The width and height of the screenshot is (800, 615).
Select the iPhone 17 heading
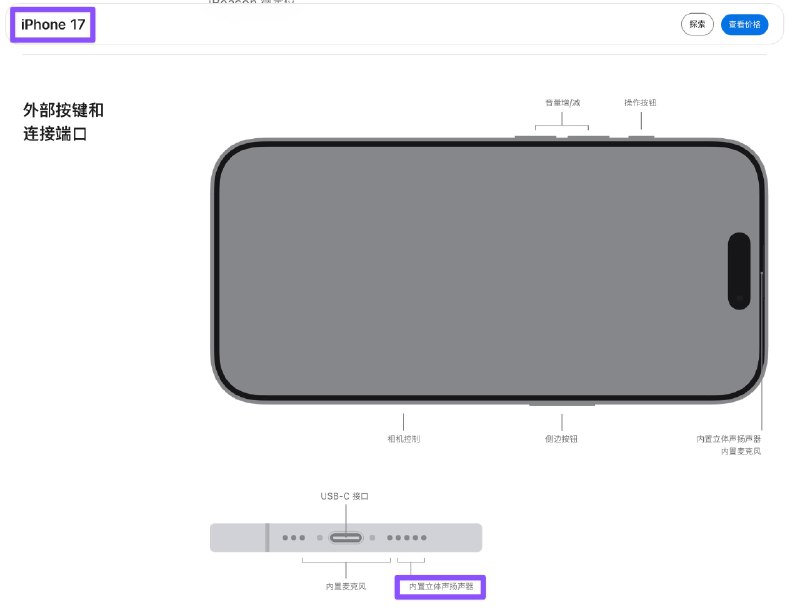pos(51,25)
